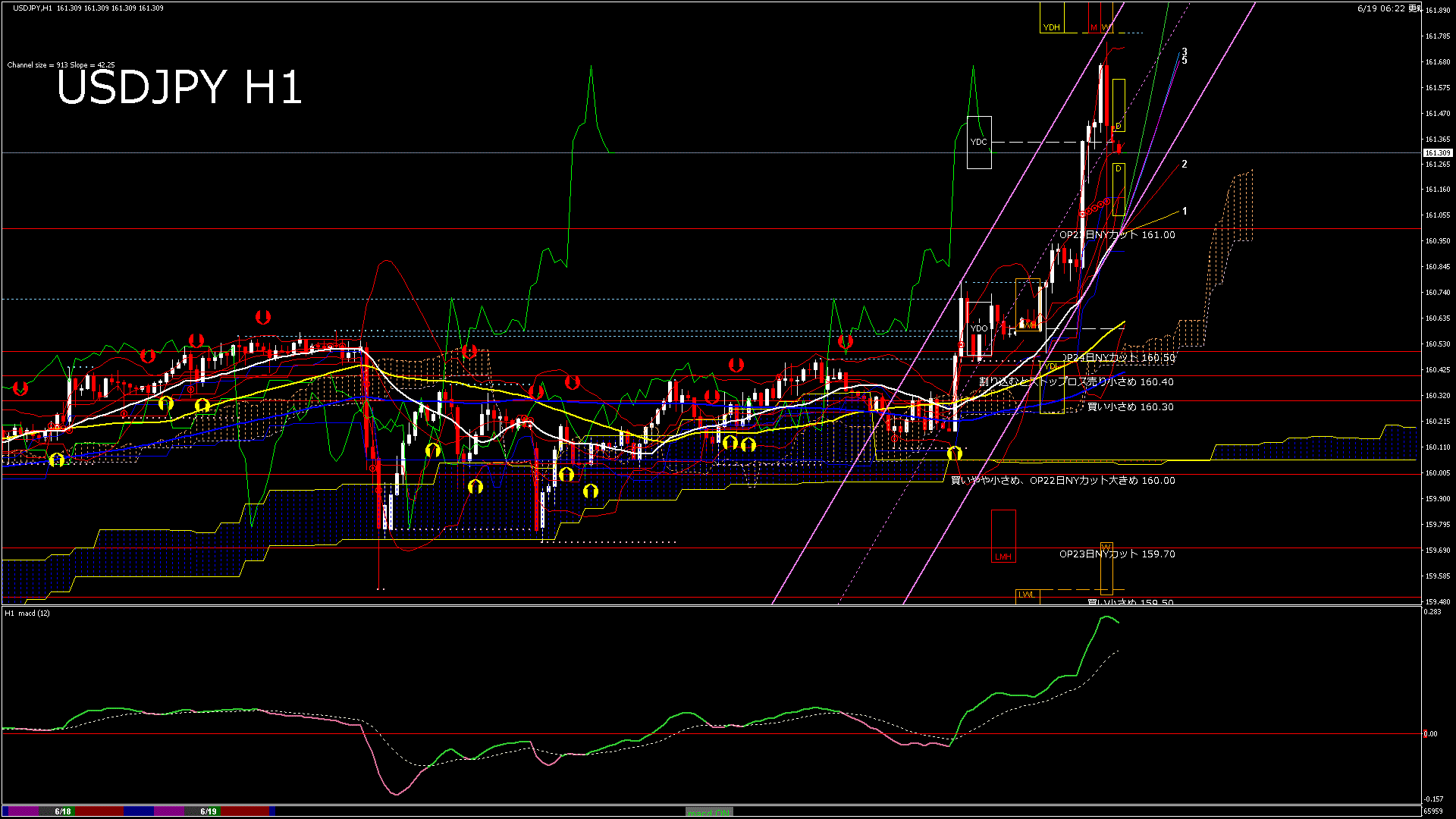1456x819 pixels.
Task: Click the yellow YDL marker box
Action: 1052,387
